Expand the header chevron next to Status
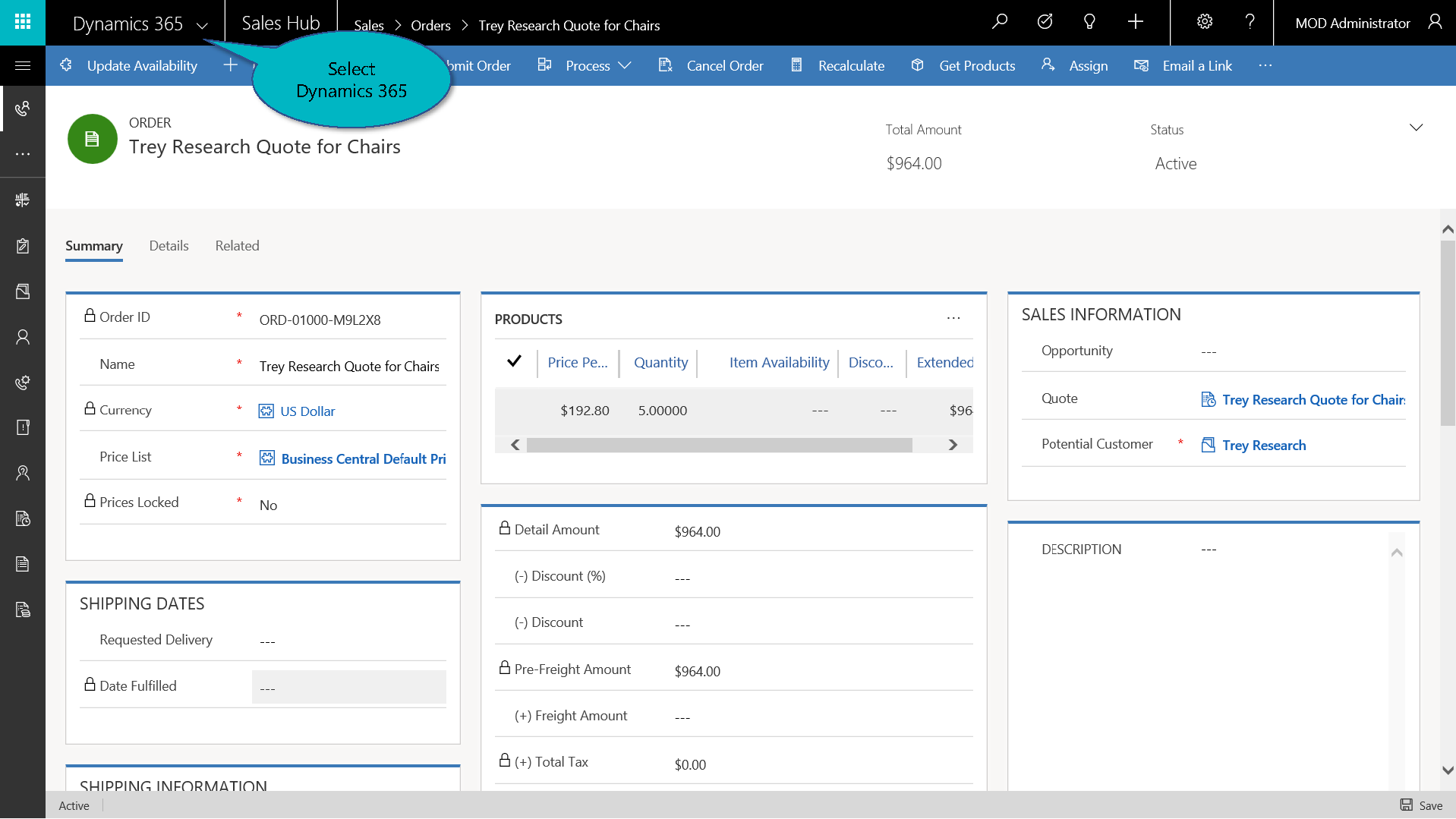This screenshot has width=1456, height=819. [x=1416, y=128]
